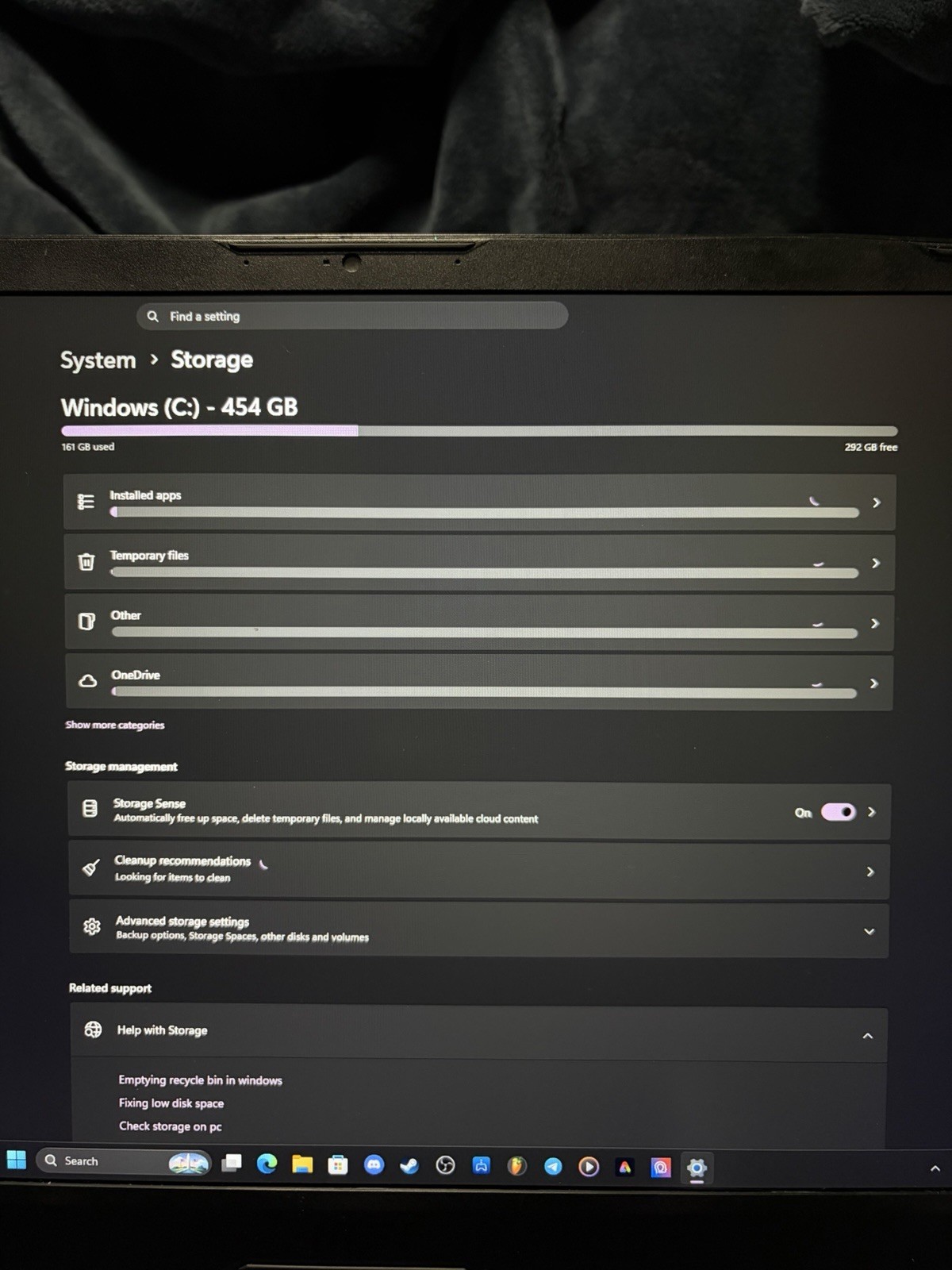The width and height of the screenshot is (952, 1270).
Task: Click the Related support heading
Action: 110,988
